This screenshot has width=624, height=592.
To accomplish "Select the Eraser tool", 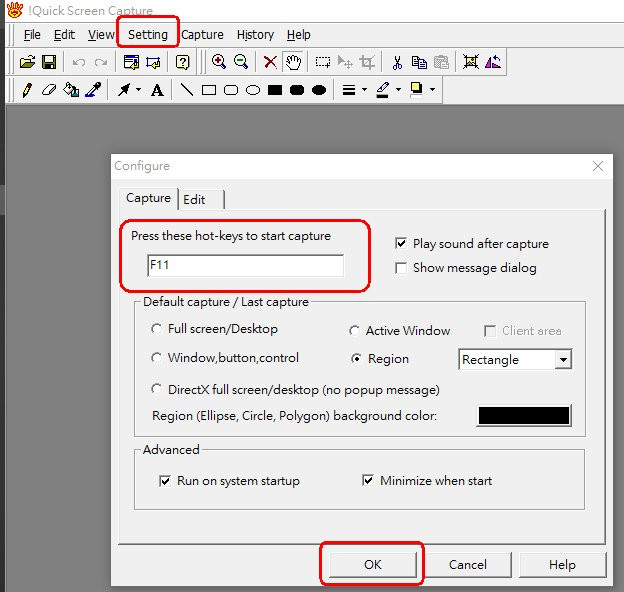I will tap(48, 90).
